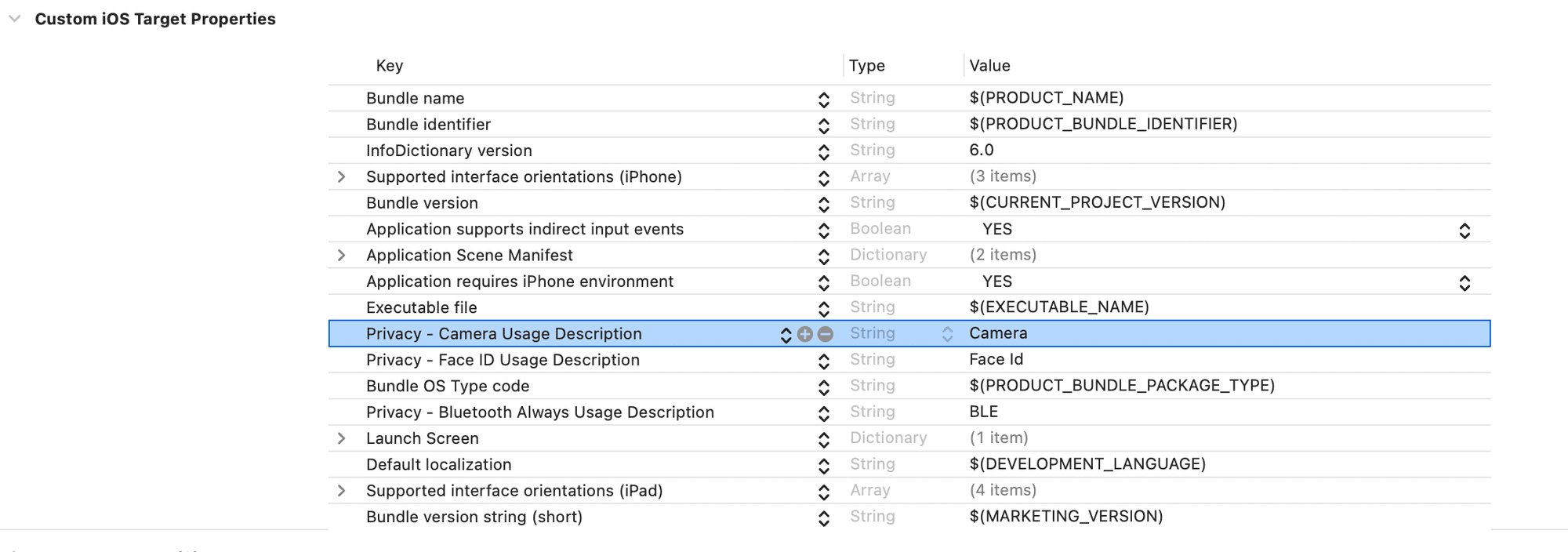
Task: Open YES dropdown for indirect input events
Action: click(1464, 230)
